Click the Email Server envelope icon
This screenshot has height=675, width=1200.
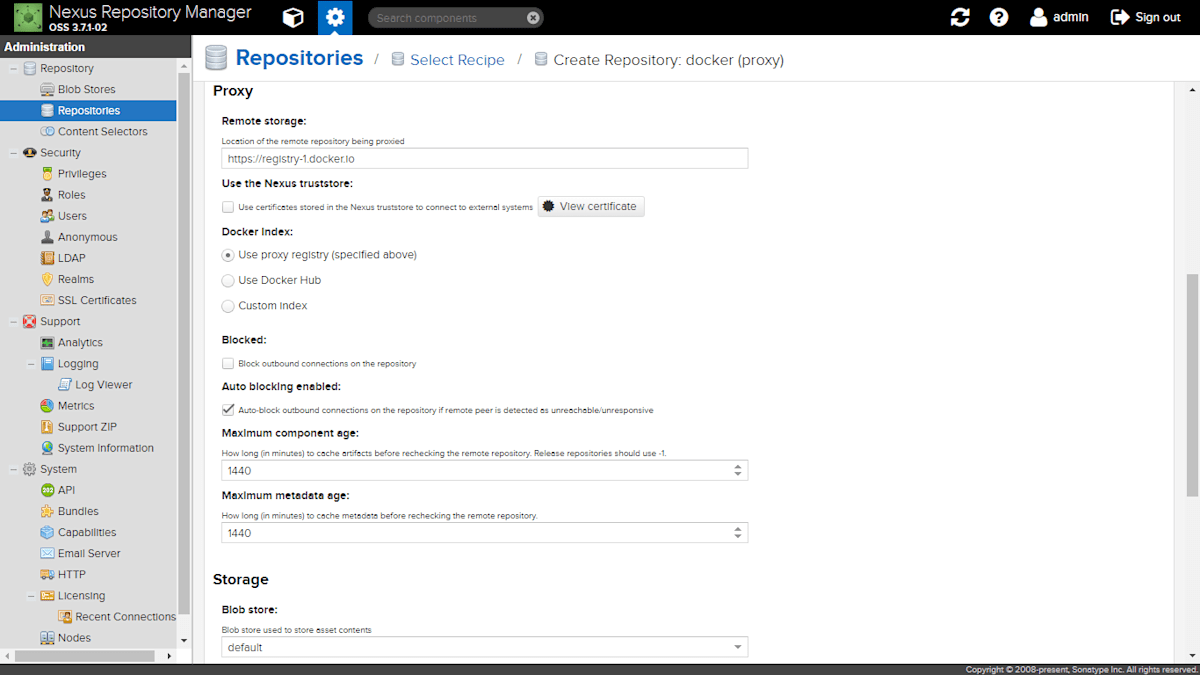[47, 553]
